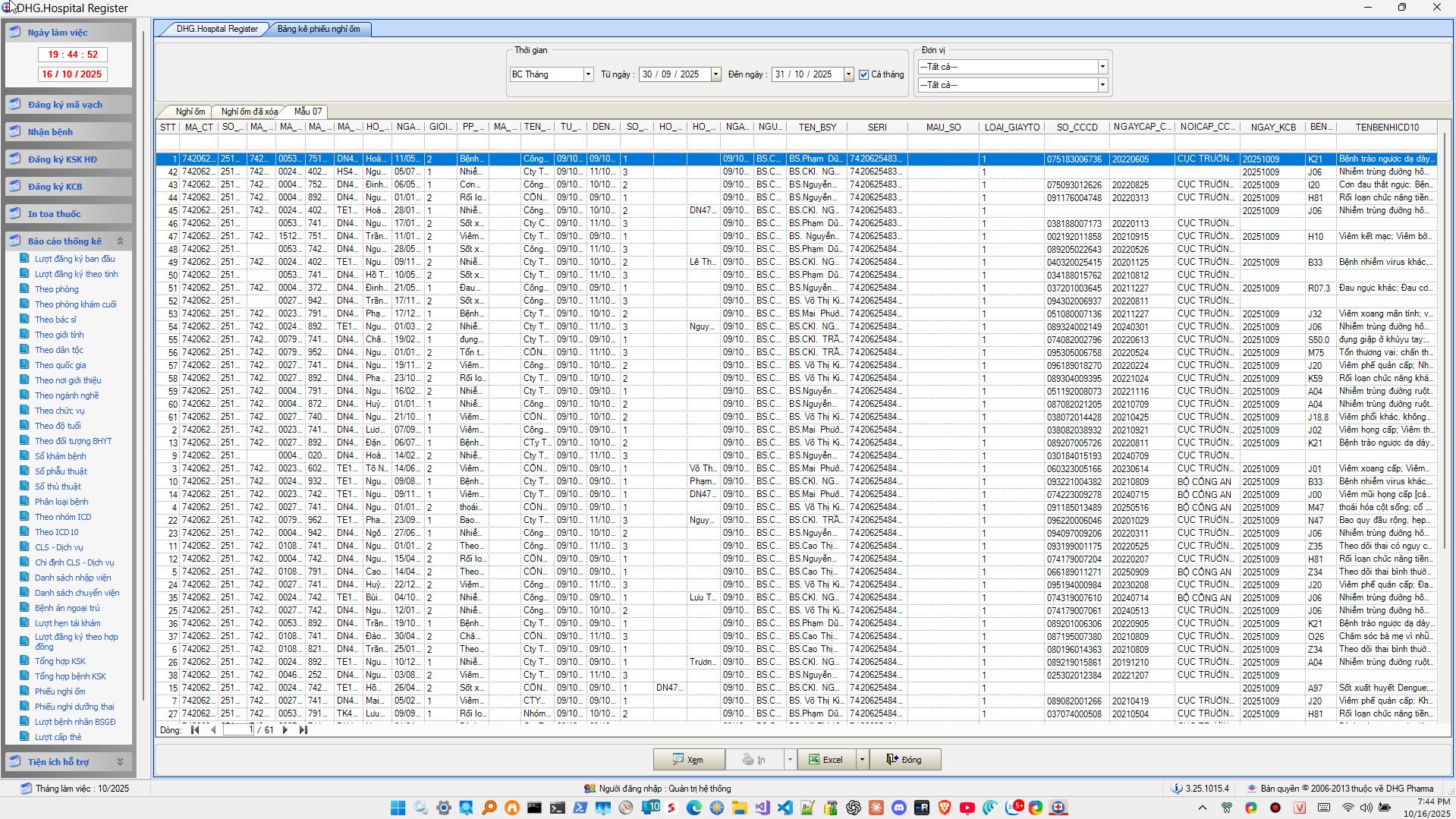Click the report icon beside Theo bác sĩ
The height and width of the screenshot is (819, 1456).
25,320
